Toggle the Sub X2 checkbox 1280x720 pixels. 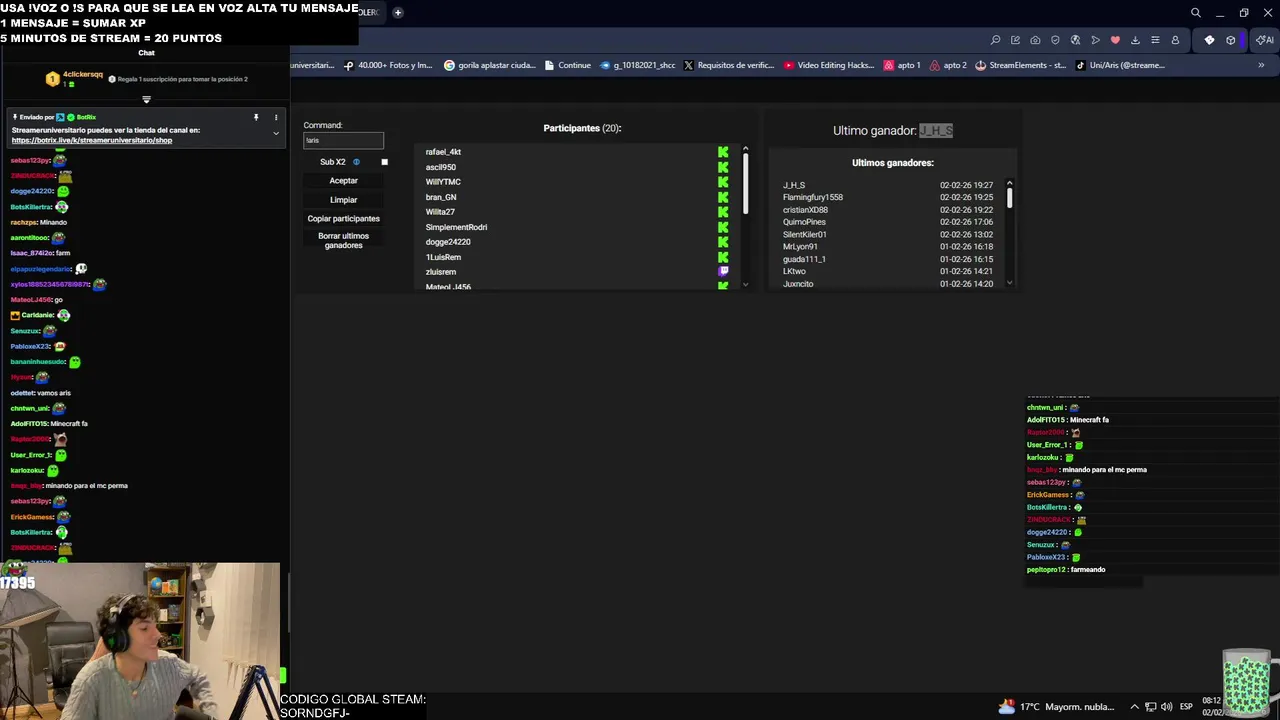[384, 162]
